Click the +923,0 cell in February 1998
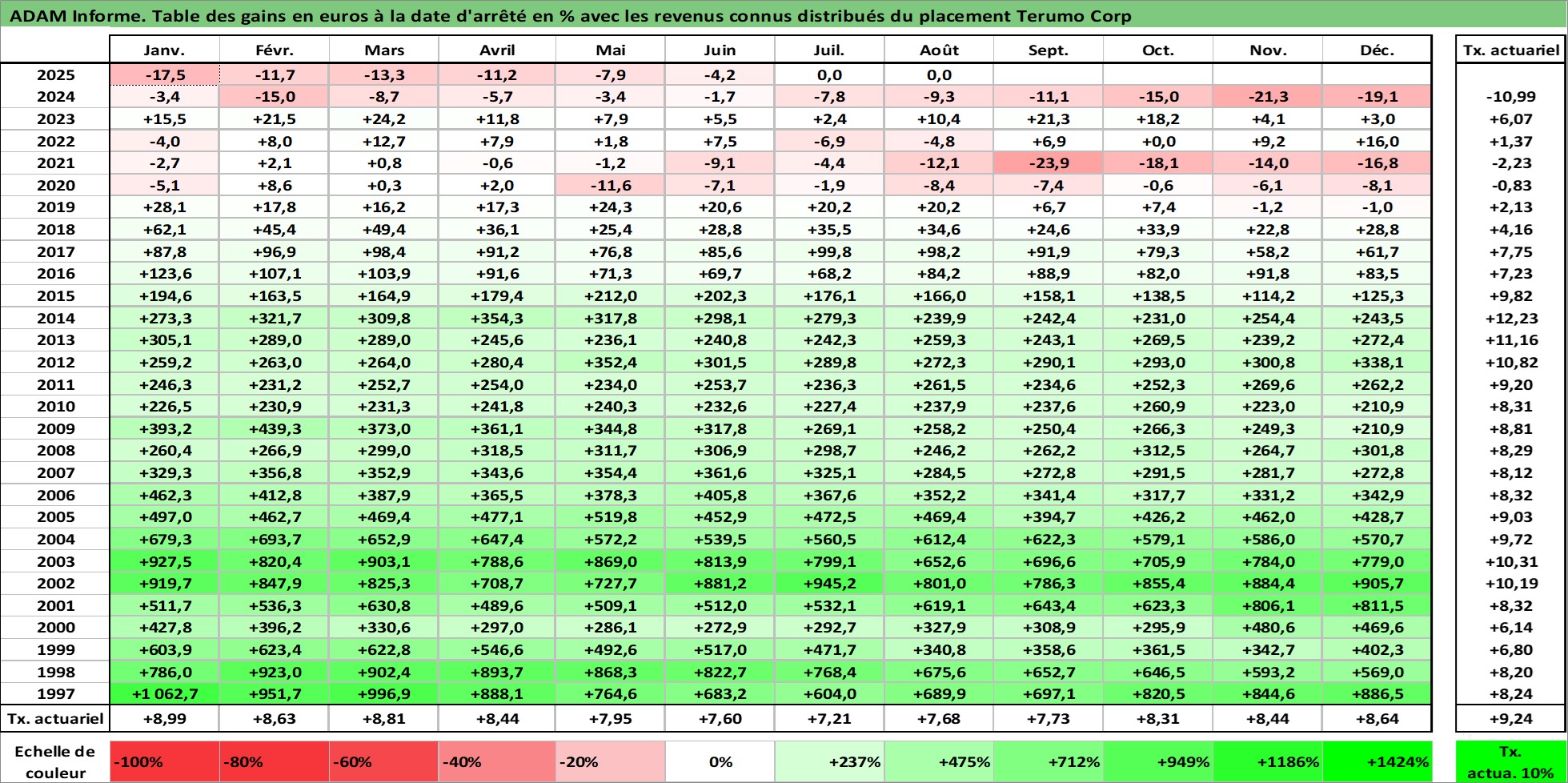 pyautogui.click(x=274, y=672)
